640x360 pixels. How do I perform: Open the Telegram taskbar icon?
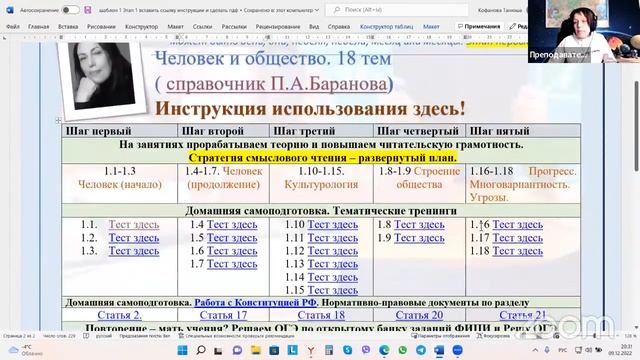[421, 350]
